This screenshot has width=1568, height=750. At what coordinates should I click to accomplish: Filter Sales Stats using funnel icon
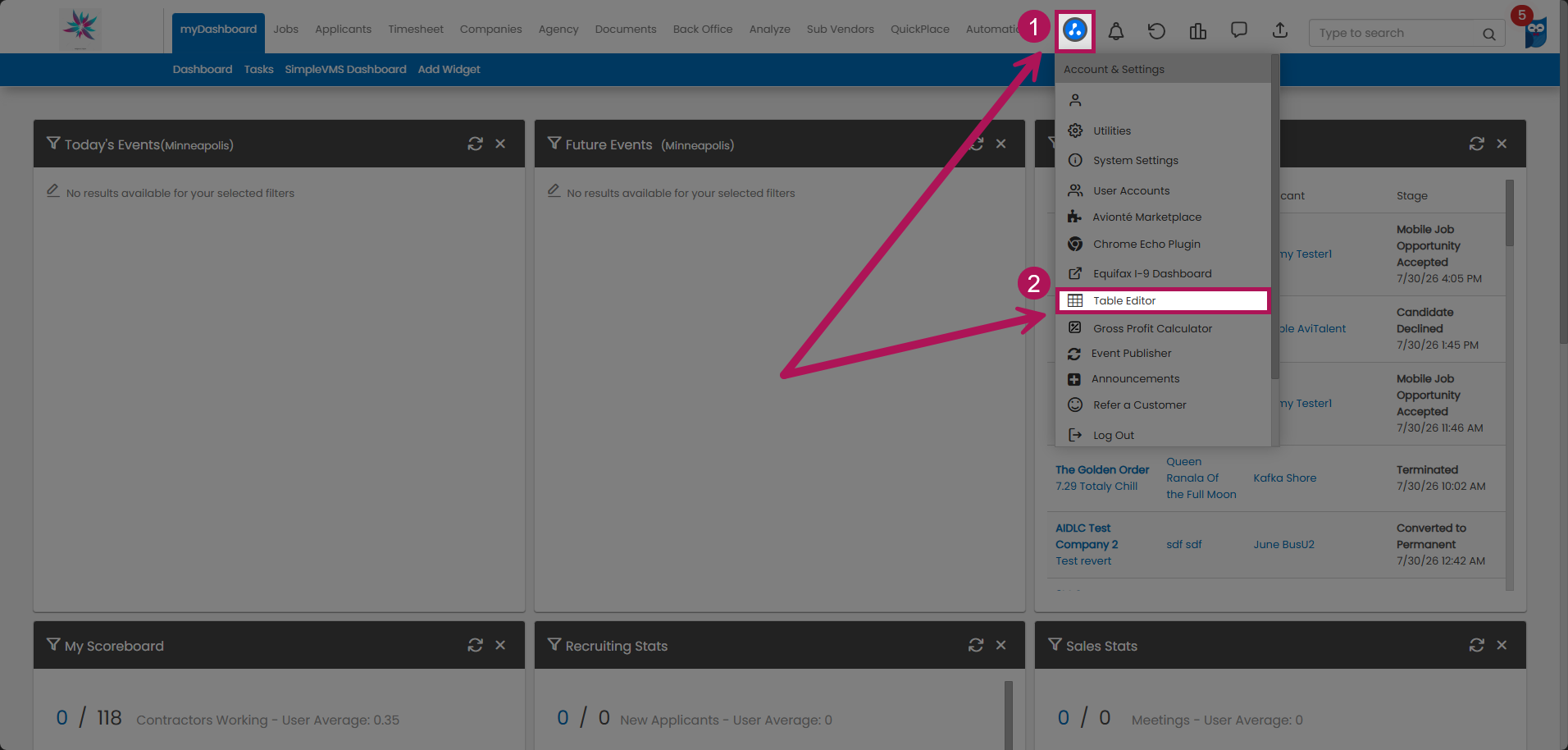tap(1055, 645)
